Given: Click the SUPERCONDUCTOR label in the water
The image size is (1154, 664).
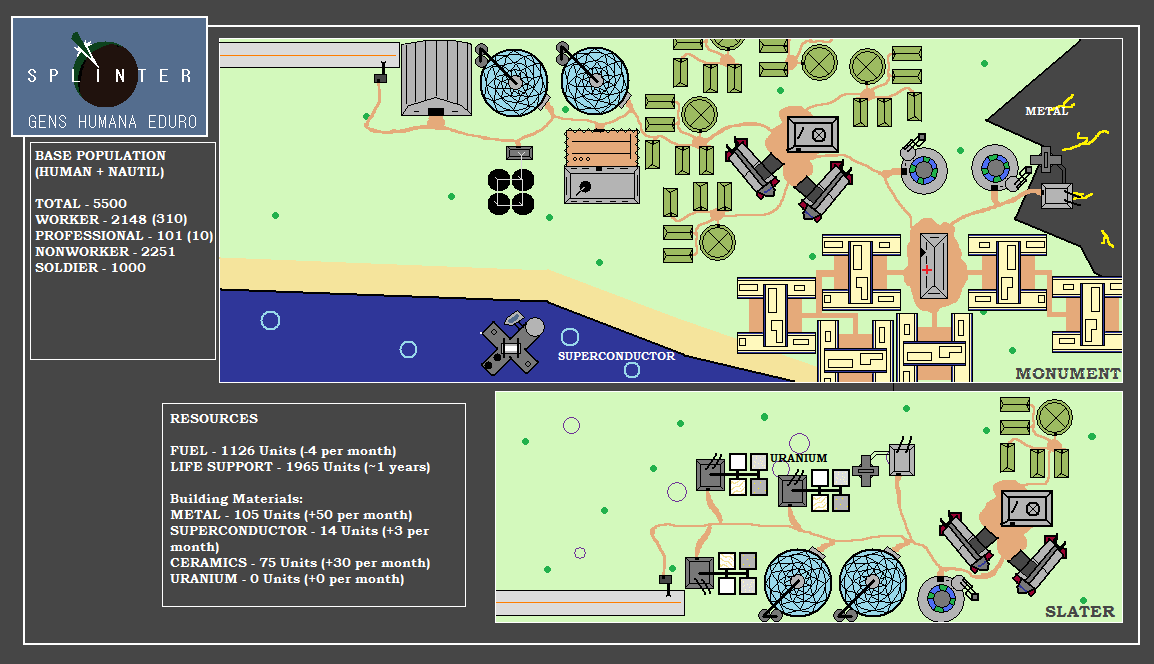Looking at the screenshot, I should (x=616, y=356).
